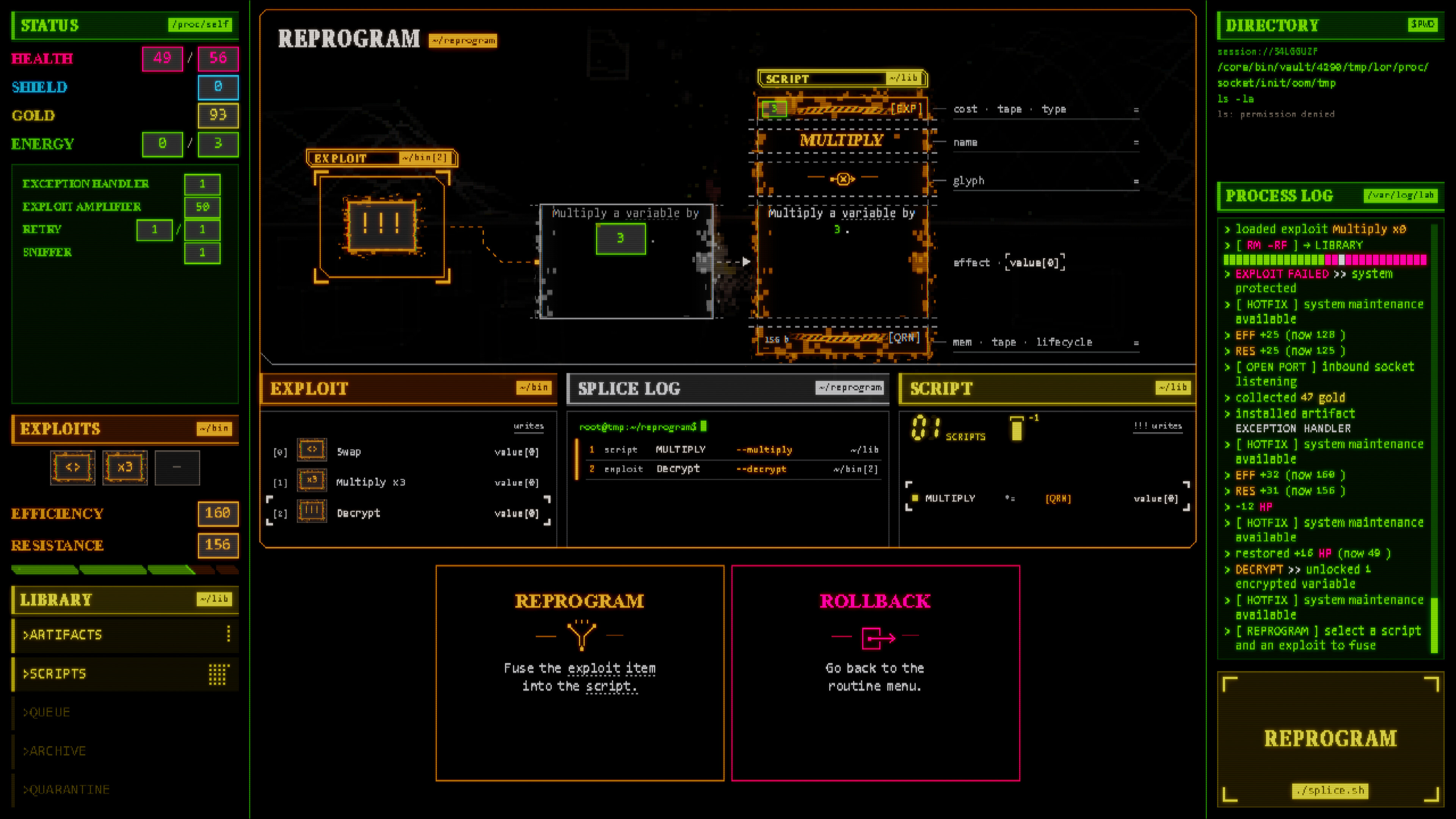
Task: Click the multiply glyph on script card
Action: point(842,179)
